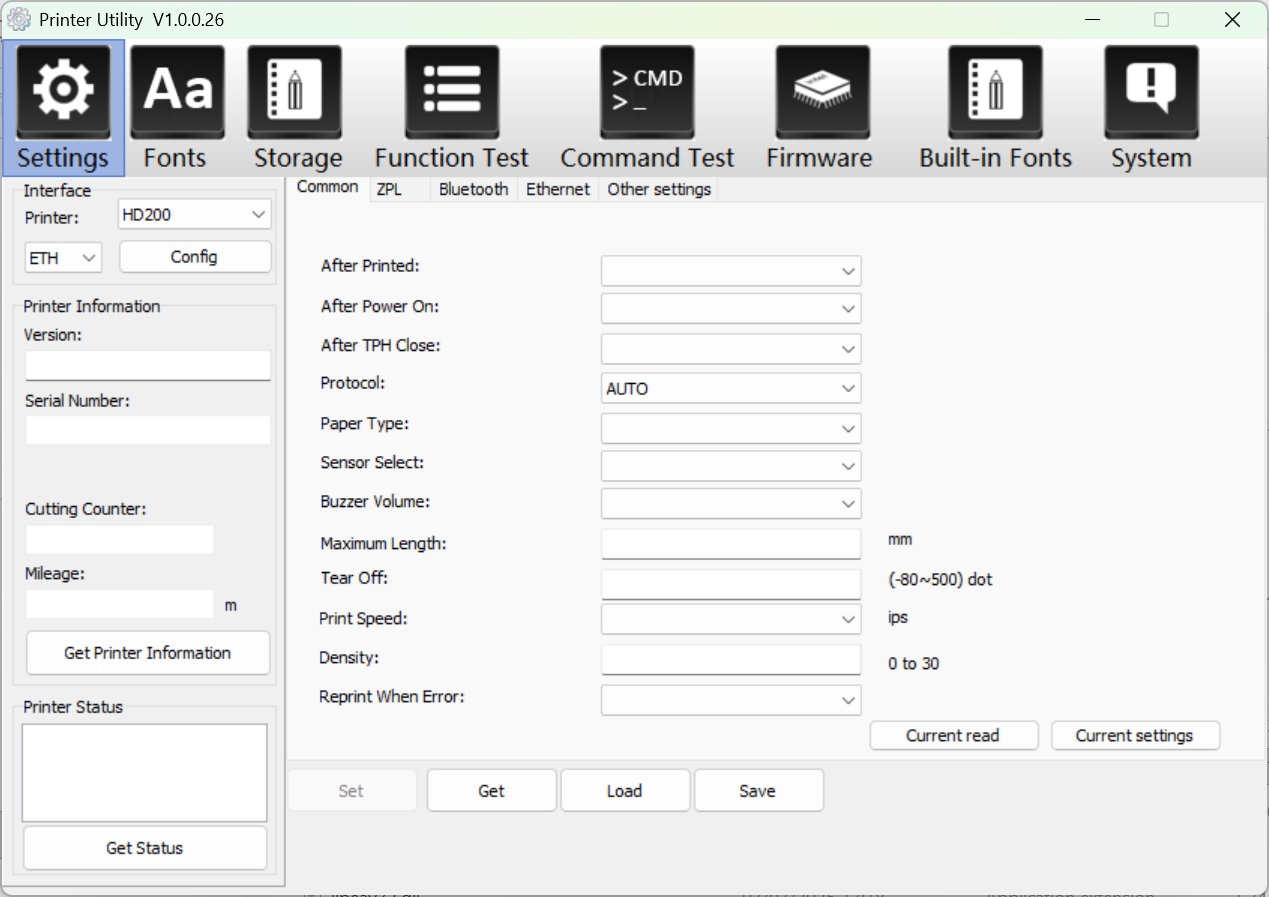Open the Paper Type dropdown
This screenshot has width=1269, height=897.
(730, 429)
